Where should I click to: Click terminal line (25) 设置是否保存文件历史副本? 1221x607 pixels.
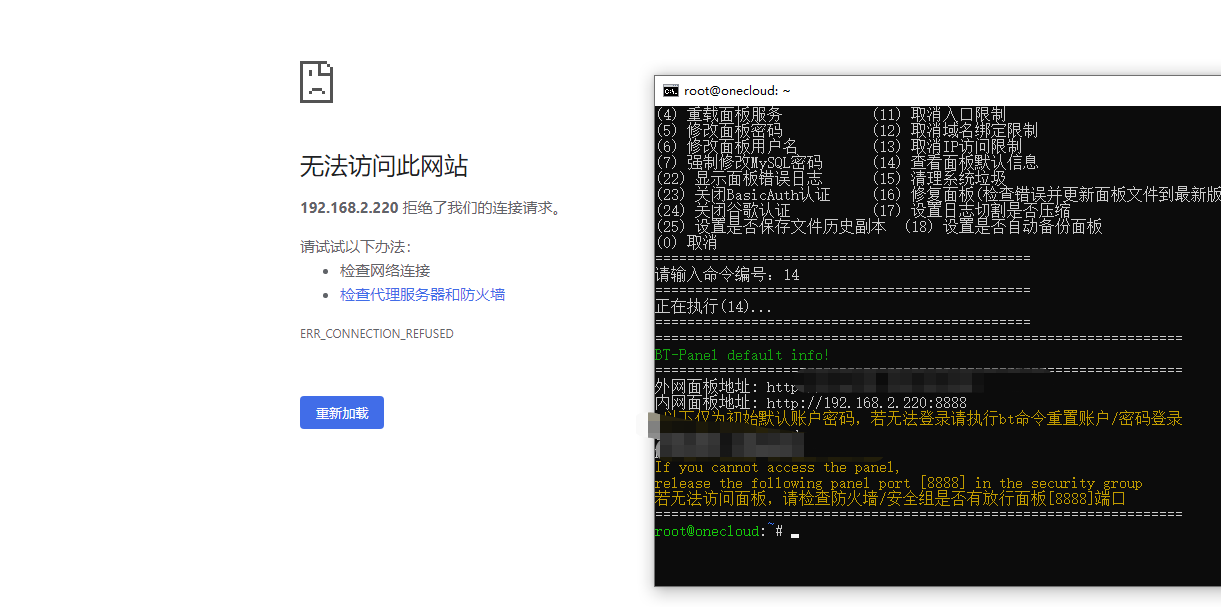click(771, 226)
